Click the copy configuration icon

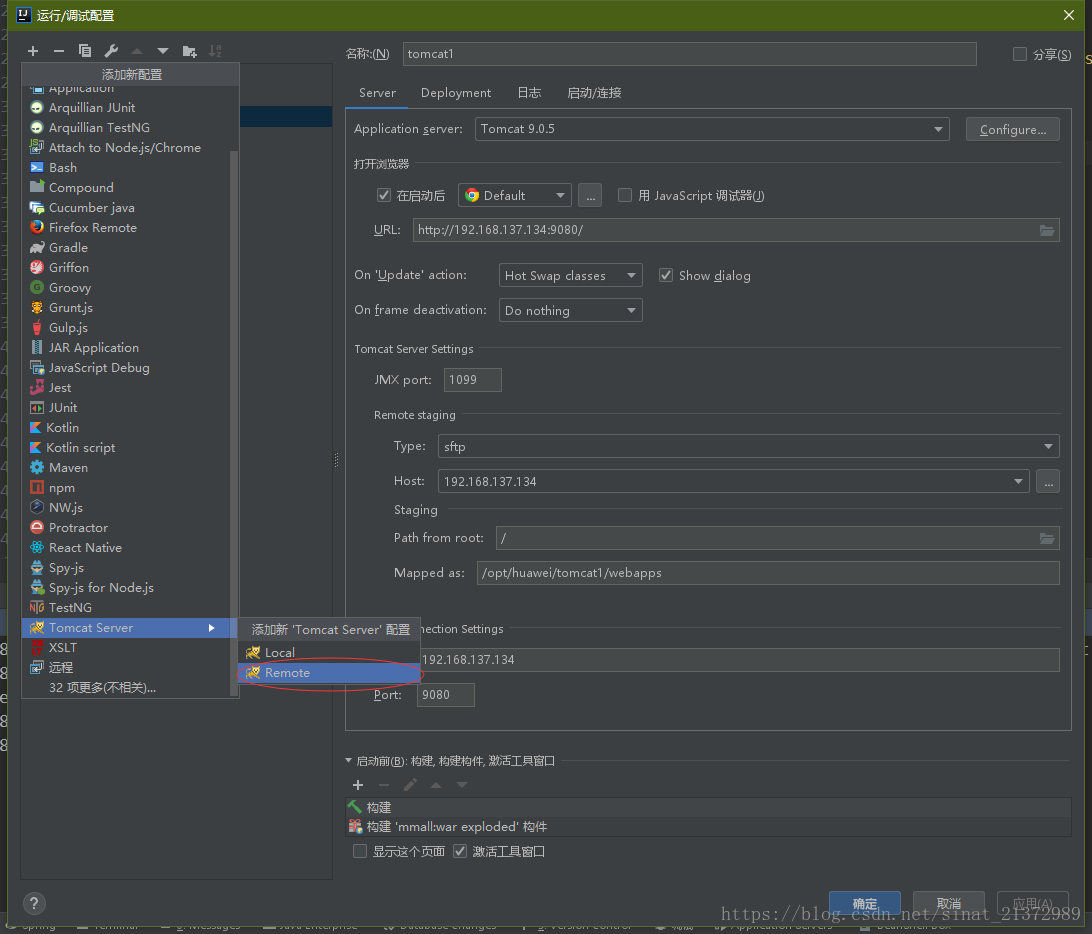[85, 51]
